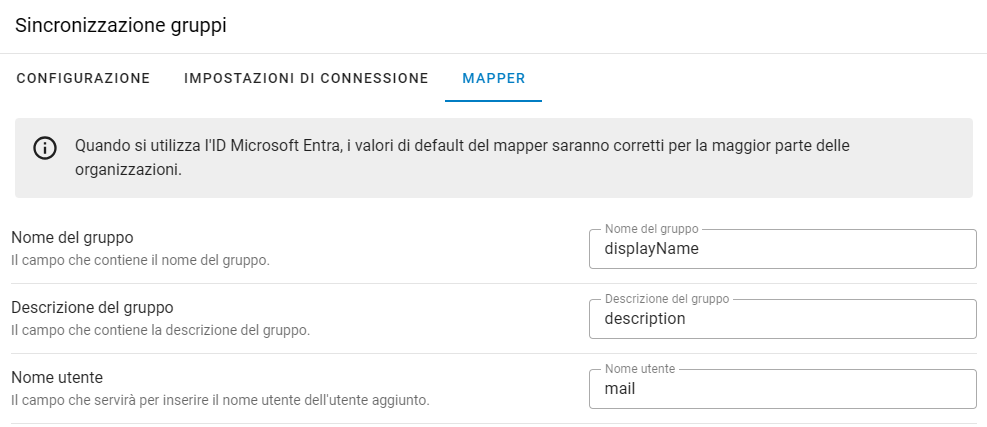Click the help text about the added user's username
Screen dimensions: 987x427
click(x=220, y=400)
